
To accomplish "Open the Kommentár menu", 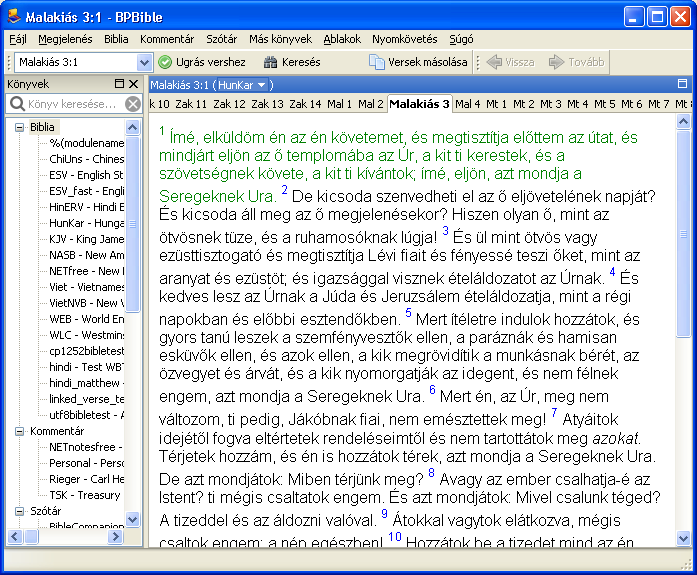I will (x=167, y=40).
